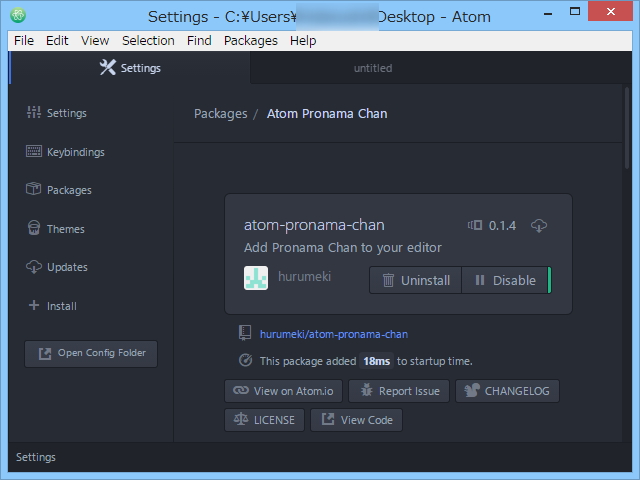The width and height of the screenshot is (640, 480).
Task: Switch to the untitled tab
Action: (373, 68)
